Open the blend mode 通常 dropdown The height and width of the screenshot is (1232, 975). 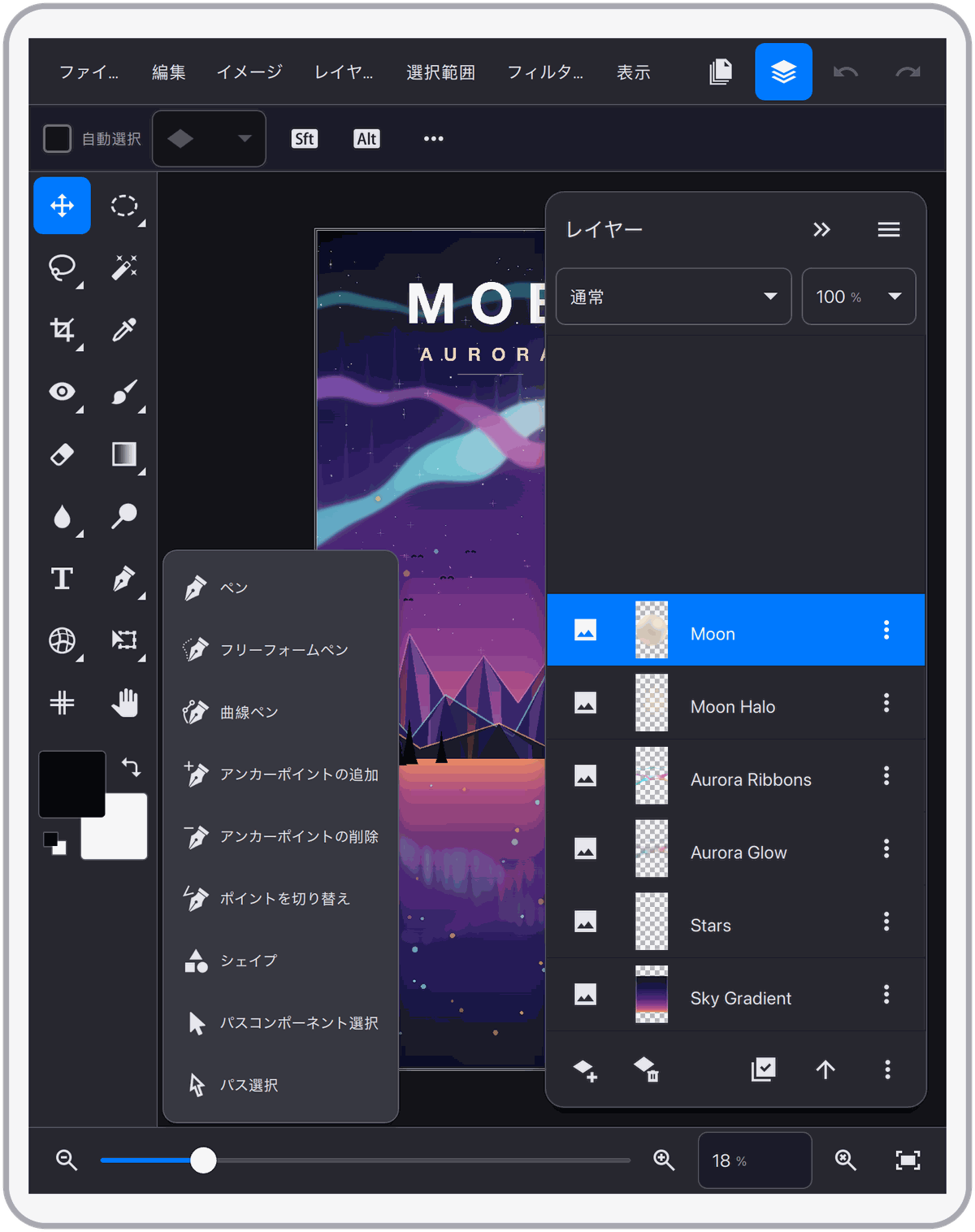pos(674,297)
